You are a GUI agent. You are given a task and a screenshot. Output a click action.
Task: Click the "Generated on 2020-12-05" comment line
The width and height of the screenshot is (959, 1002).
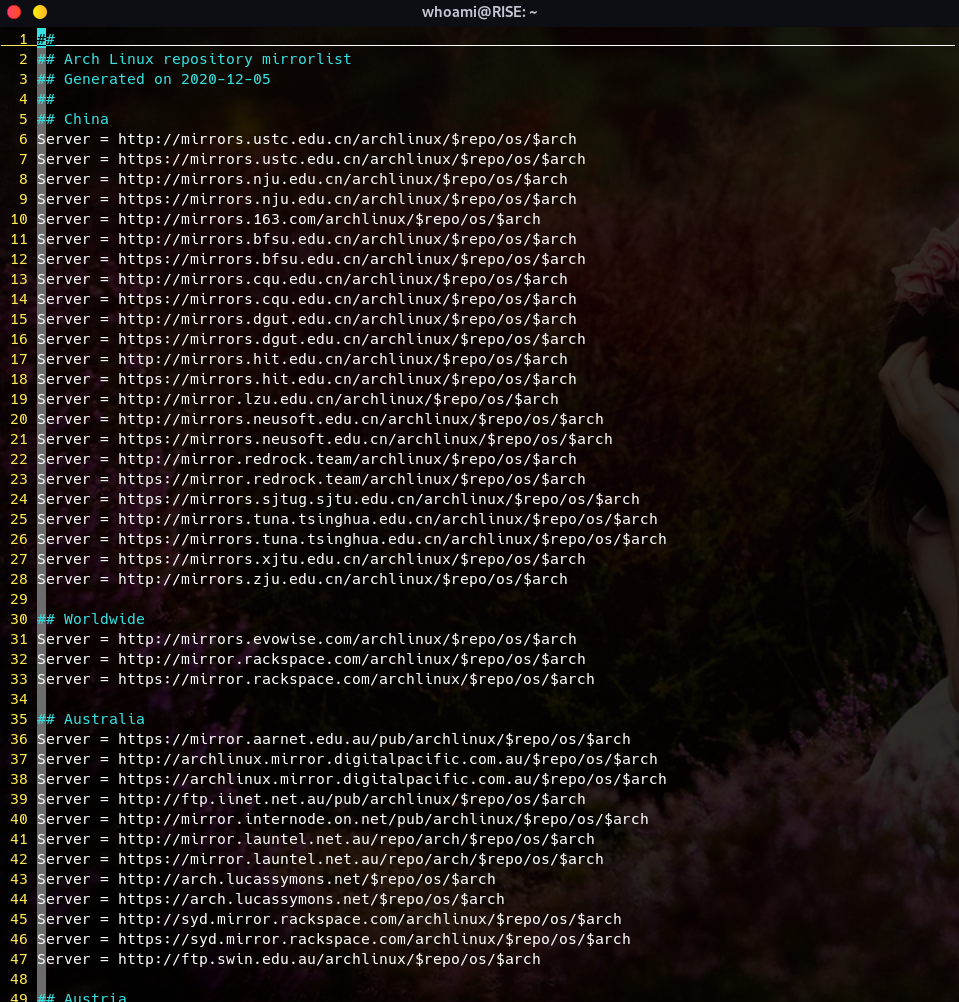click(x=167, y=79)
